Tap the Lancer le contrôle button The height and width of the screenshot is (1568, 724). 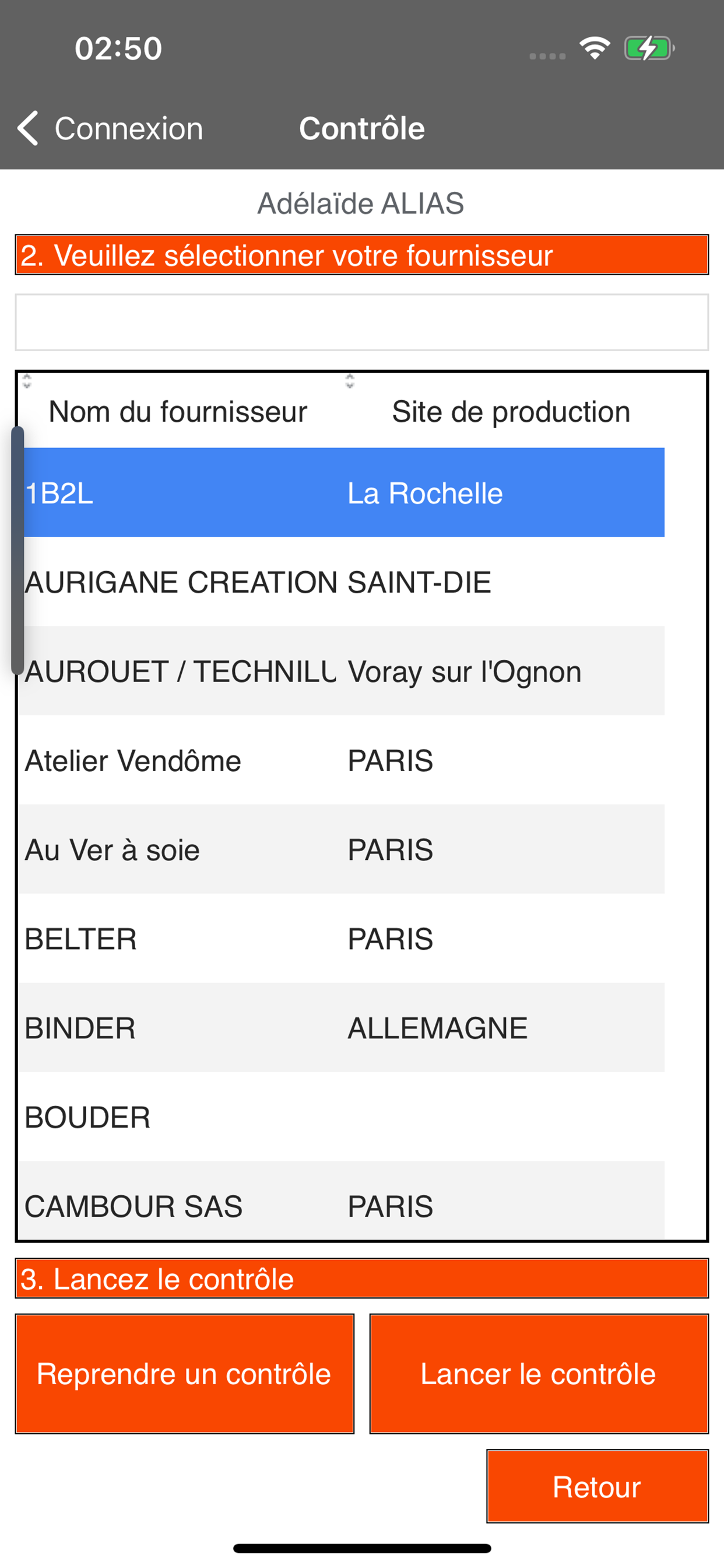[x=539, y=1374]
